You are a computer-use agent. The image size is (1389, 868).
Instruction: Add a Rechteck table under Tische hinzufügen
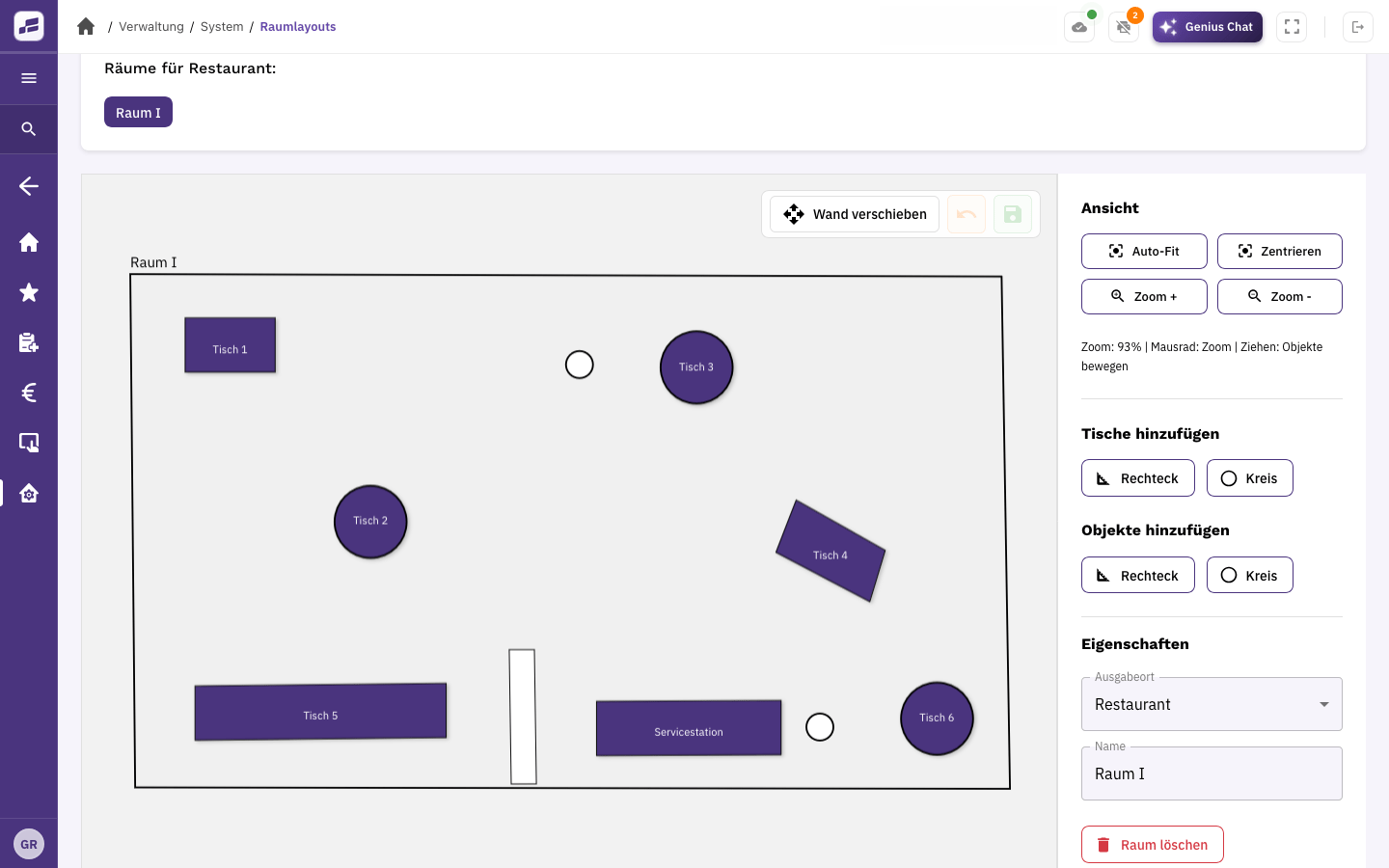[1138, 478]
